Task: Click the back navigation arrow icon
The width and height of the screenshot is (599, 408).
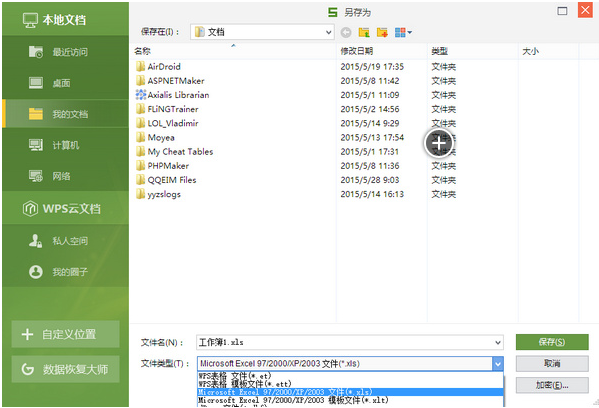Action: point(346,32)
